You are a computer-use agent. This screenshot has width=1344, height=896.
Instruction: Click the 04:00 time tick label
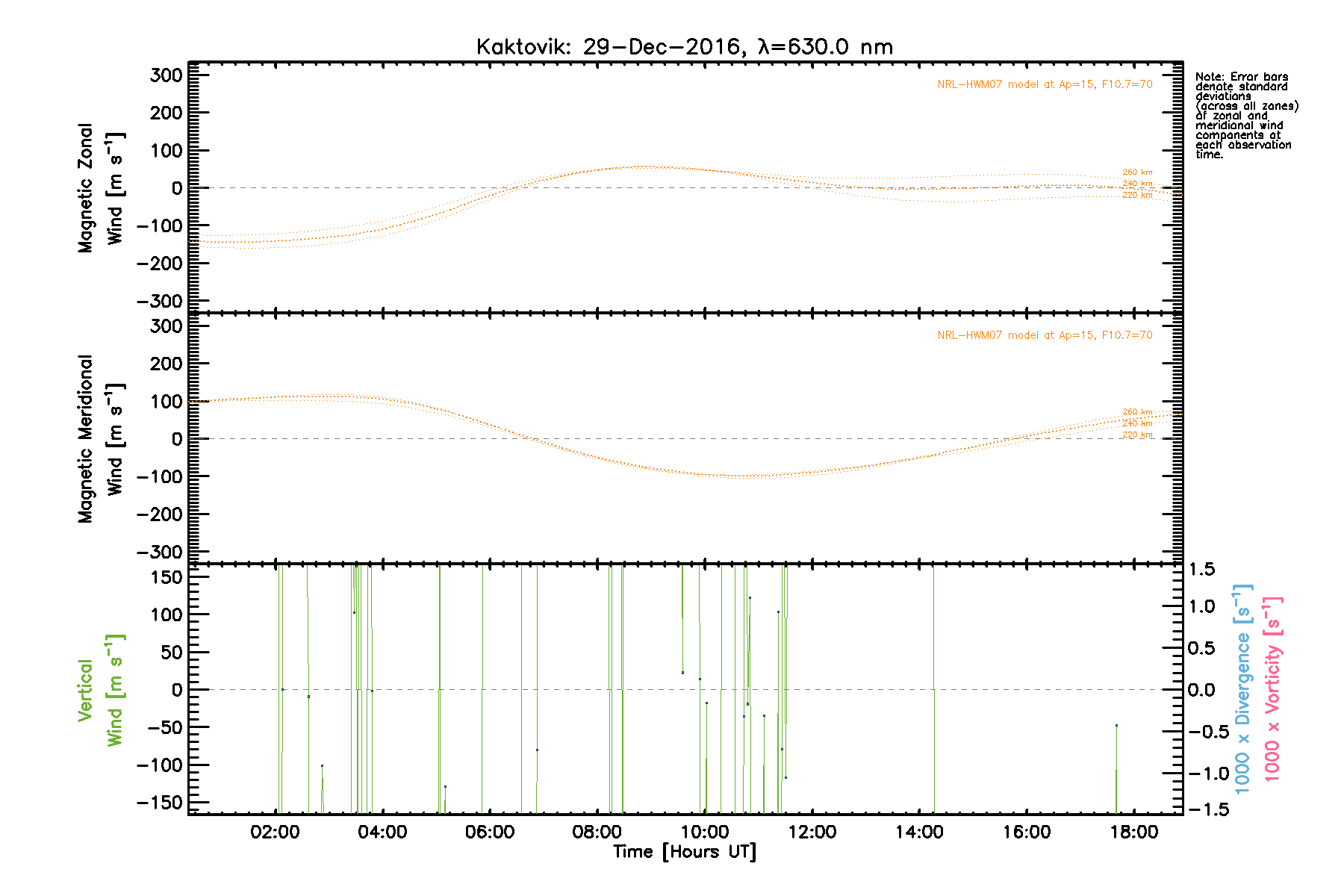(x=382, y=833)
